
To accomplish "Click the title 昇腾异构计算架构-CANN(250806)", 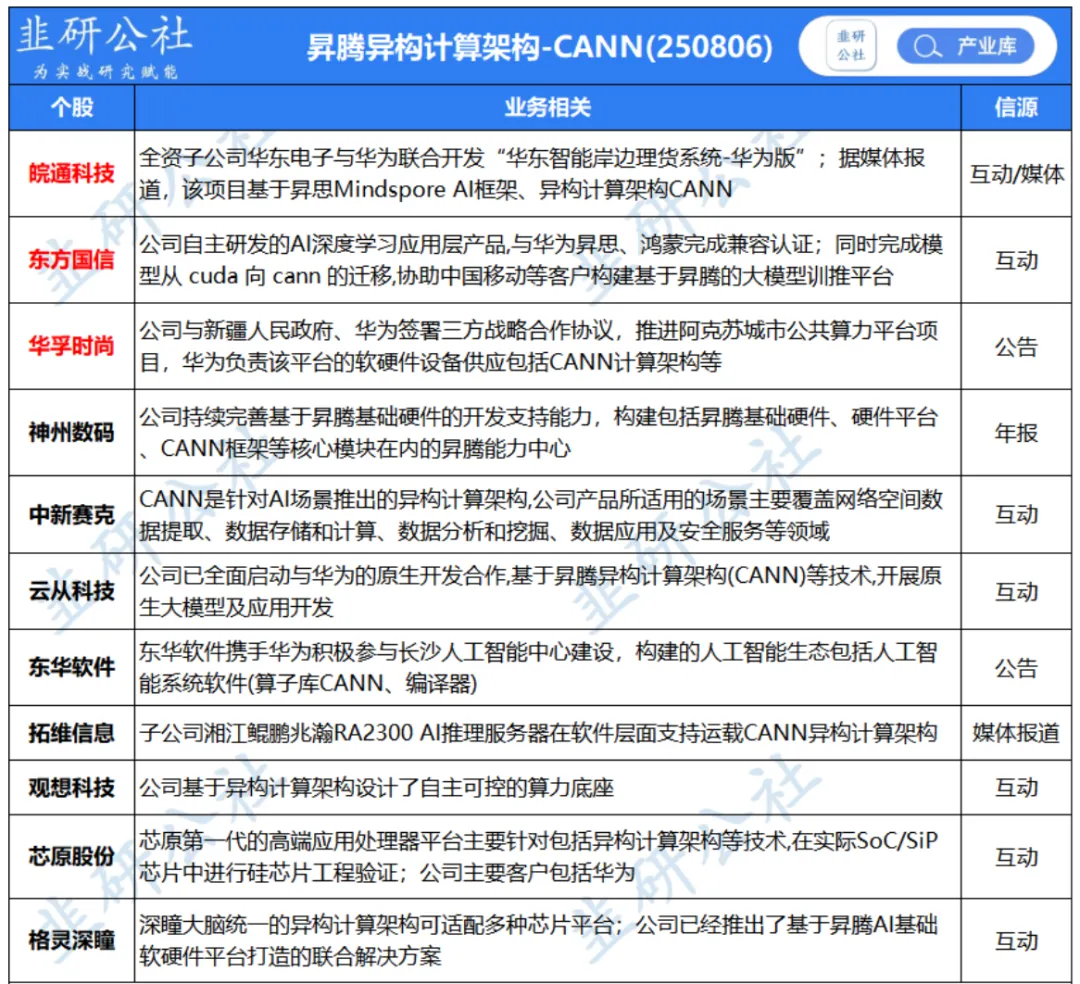I will click(539, 48).
